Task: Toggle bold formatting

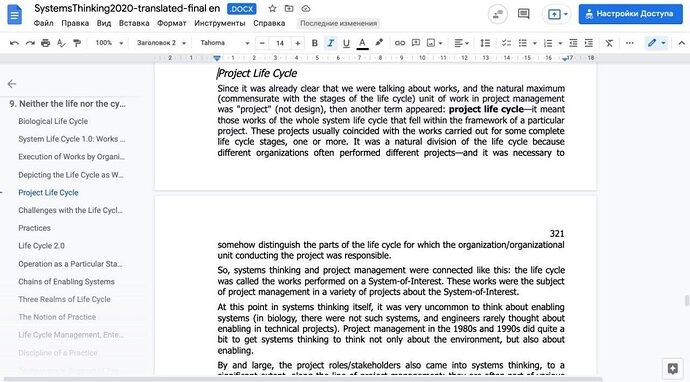Action: pos(315,43)
